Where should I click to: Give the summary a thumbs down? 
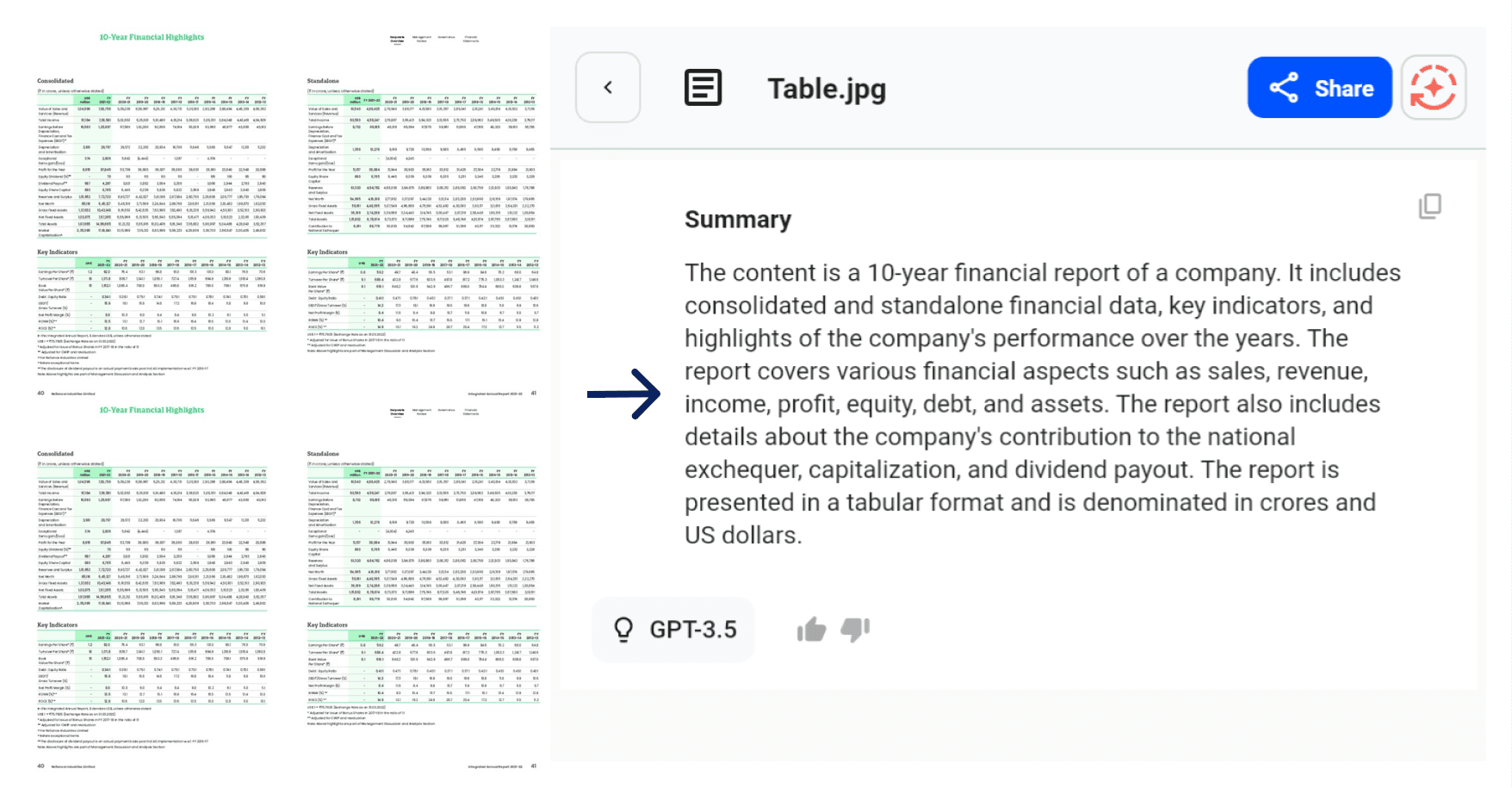(x=855, y=630)
